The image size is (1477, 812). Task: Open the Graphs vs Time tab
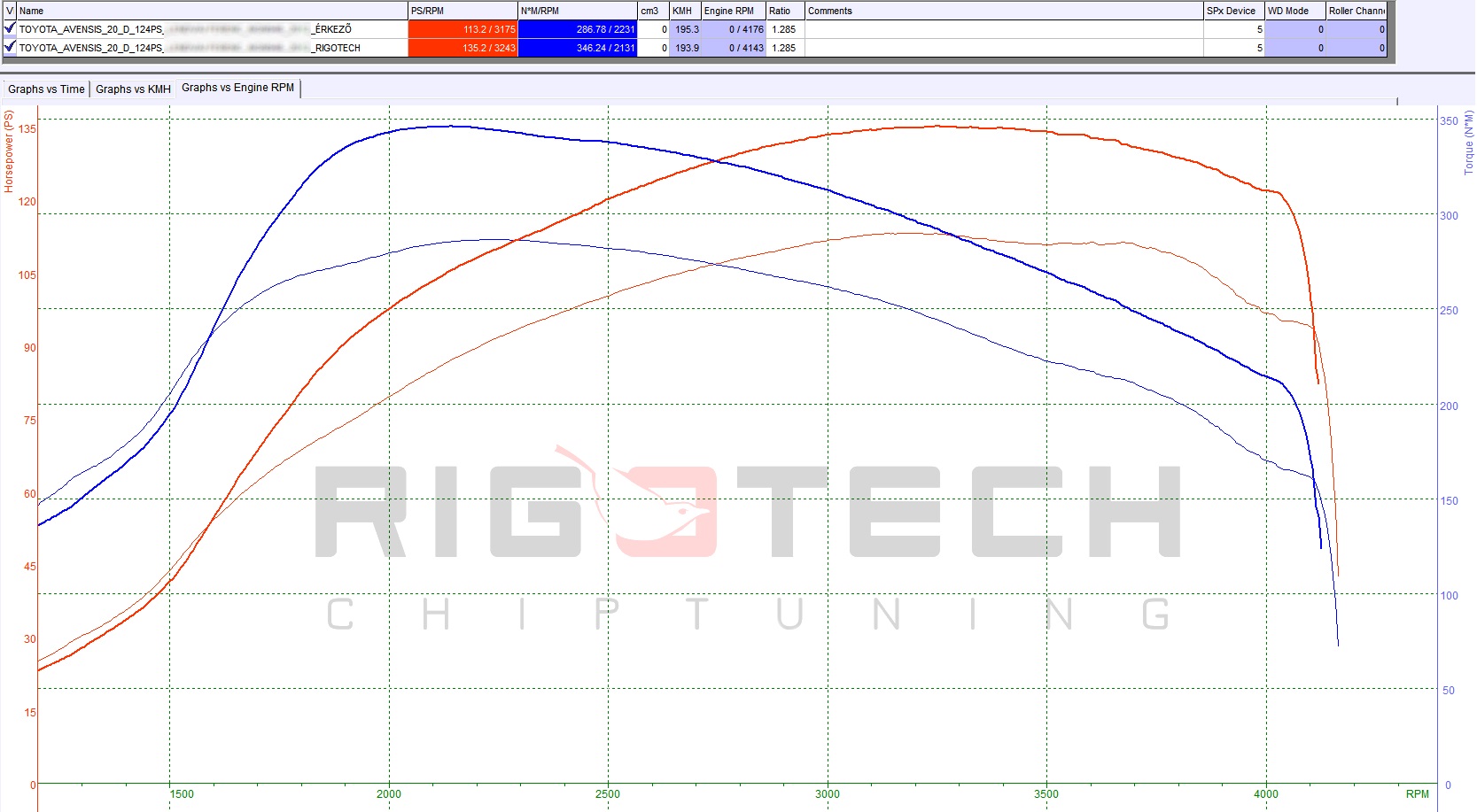coord(46,89)
